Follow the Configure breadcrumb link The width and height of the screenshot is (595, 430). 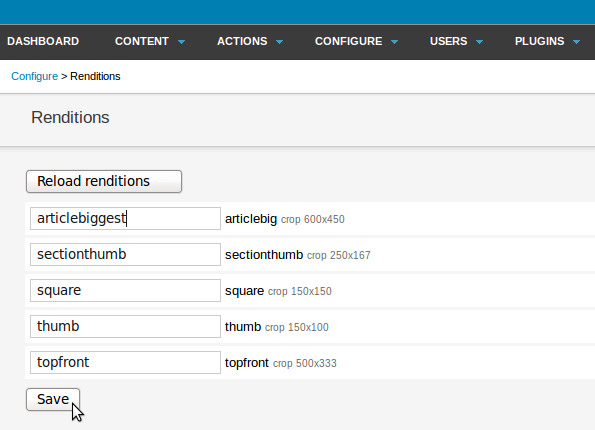coord(35,76)
